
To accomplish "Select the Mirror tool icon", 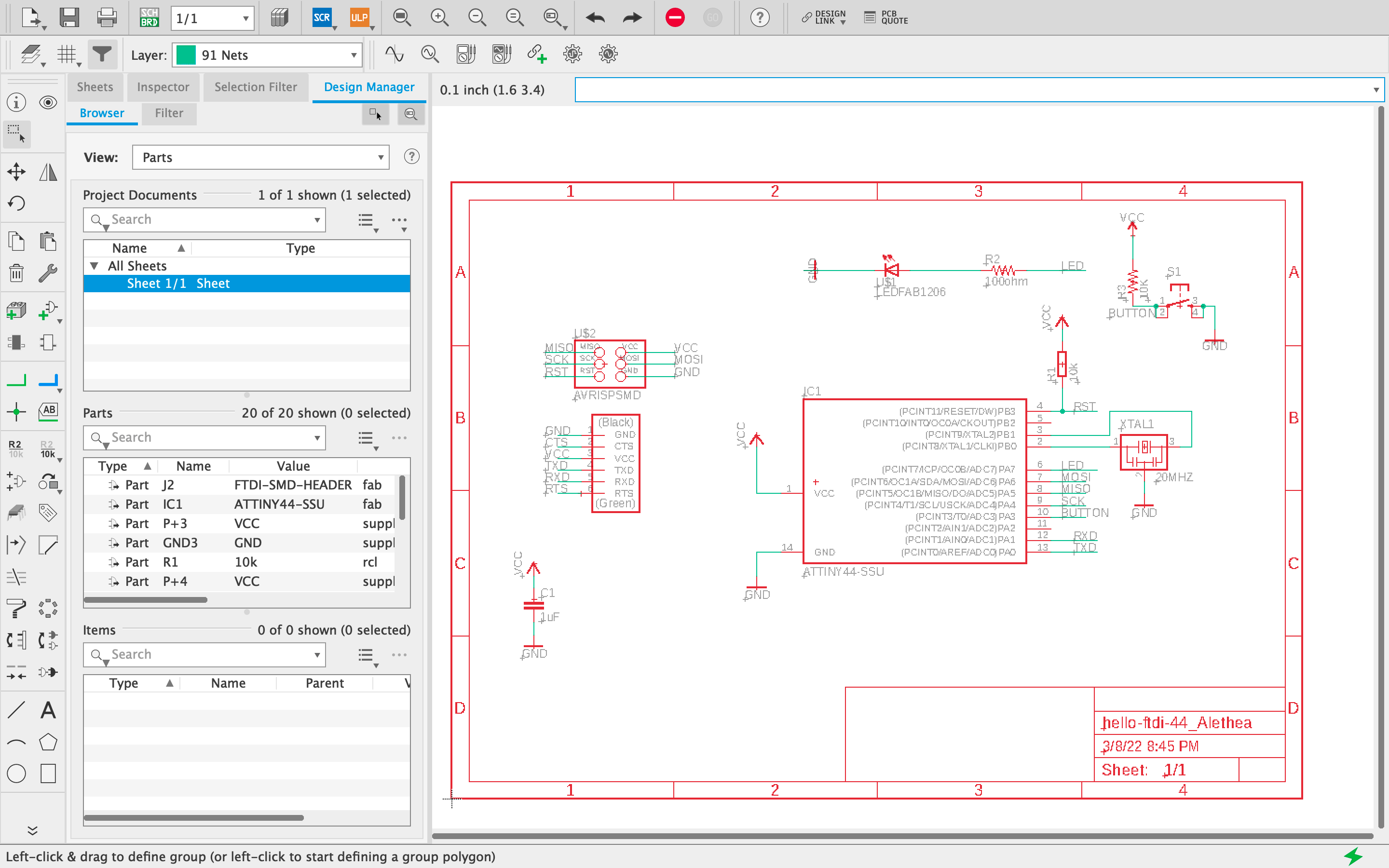I will coord(48,171).
